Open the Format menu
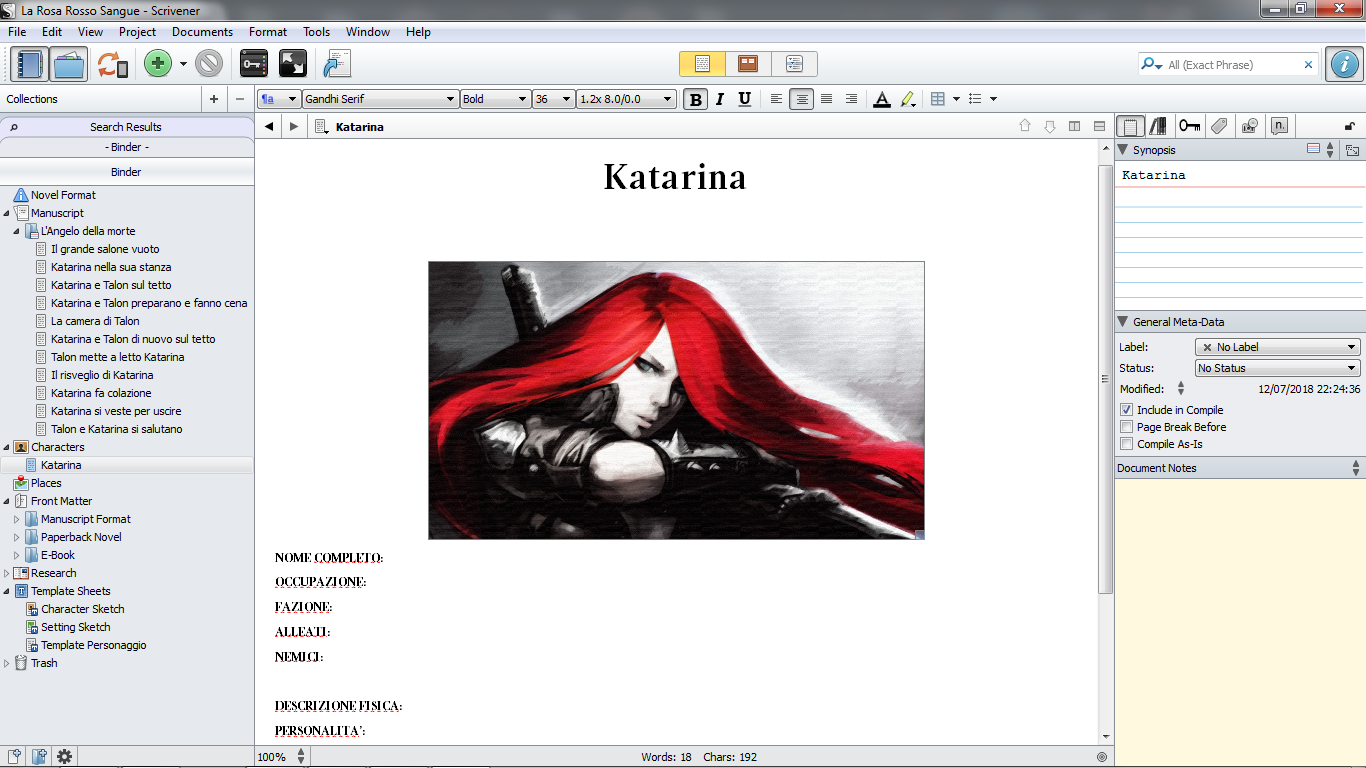Viewport: 1366px width, 768px height. [268, 32]
